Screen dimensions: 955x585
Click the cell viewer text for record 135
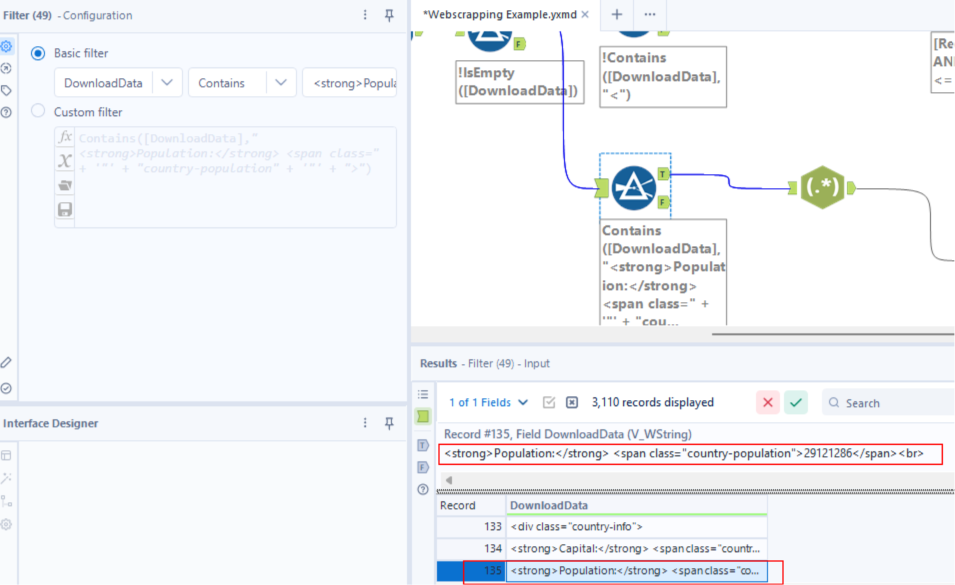coord(684,454)
